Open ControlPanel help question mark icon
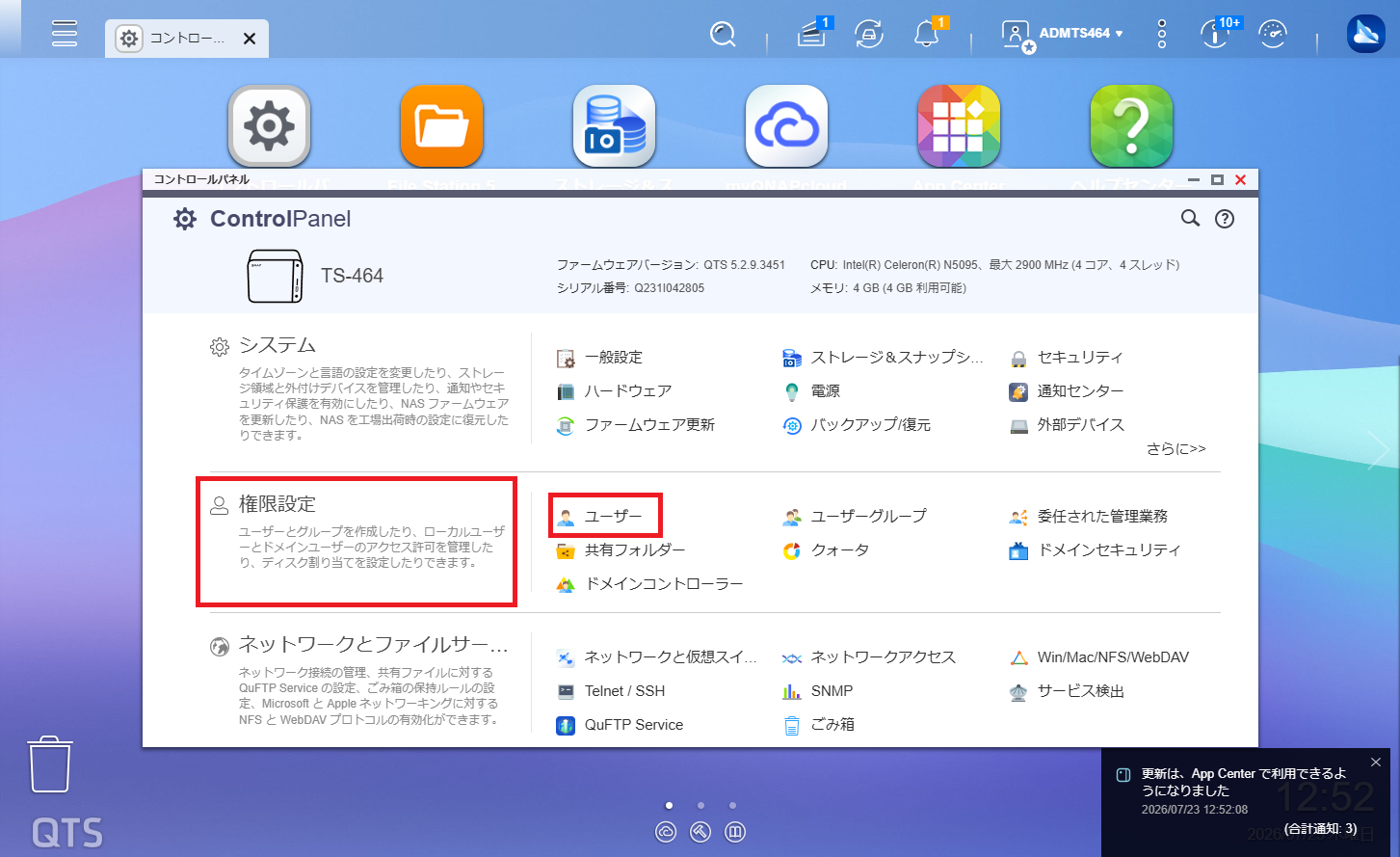 [1225, 219]
